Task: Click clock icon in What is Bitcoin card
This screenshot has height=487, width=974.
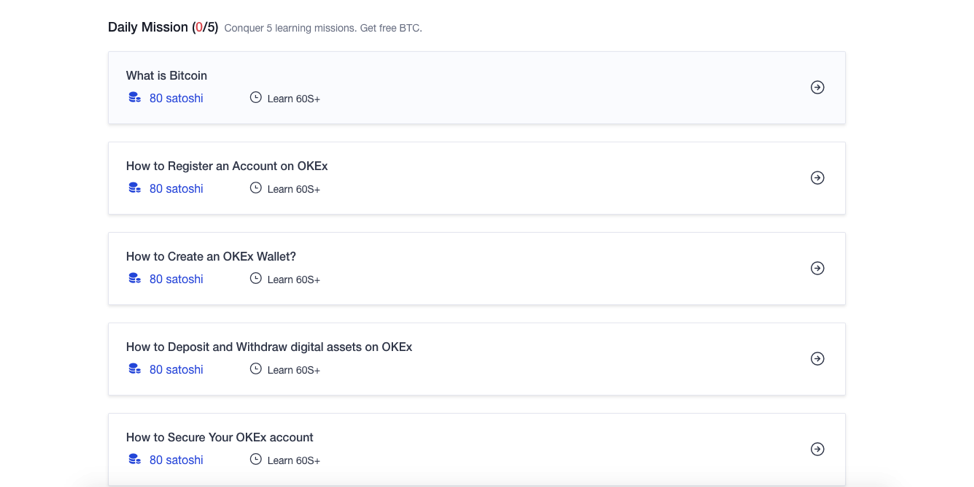Action: coord(256,98)
